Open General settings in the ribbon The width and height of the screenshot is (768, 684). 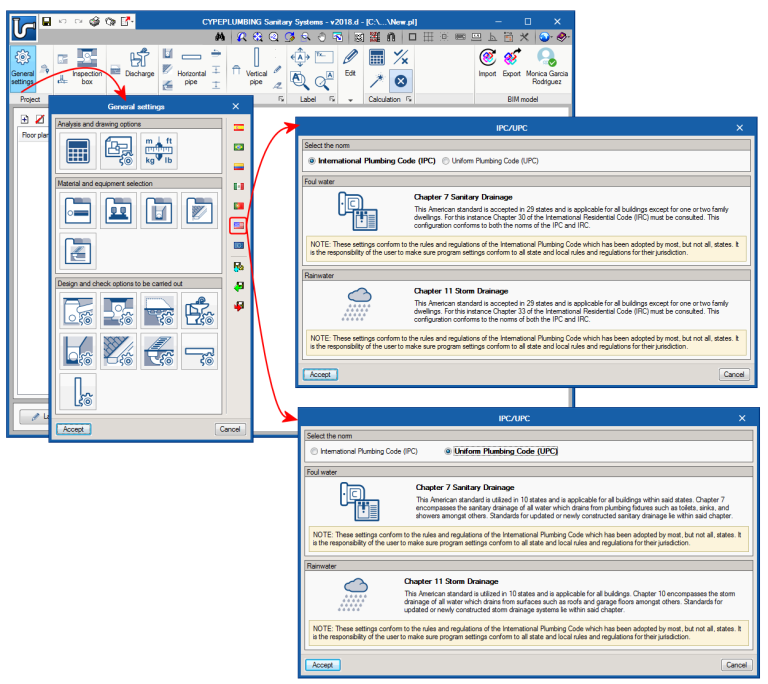pos(23,68)
